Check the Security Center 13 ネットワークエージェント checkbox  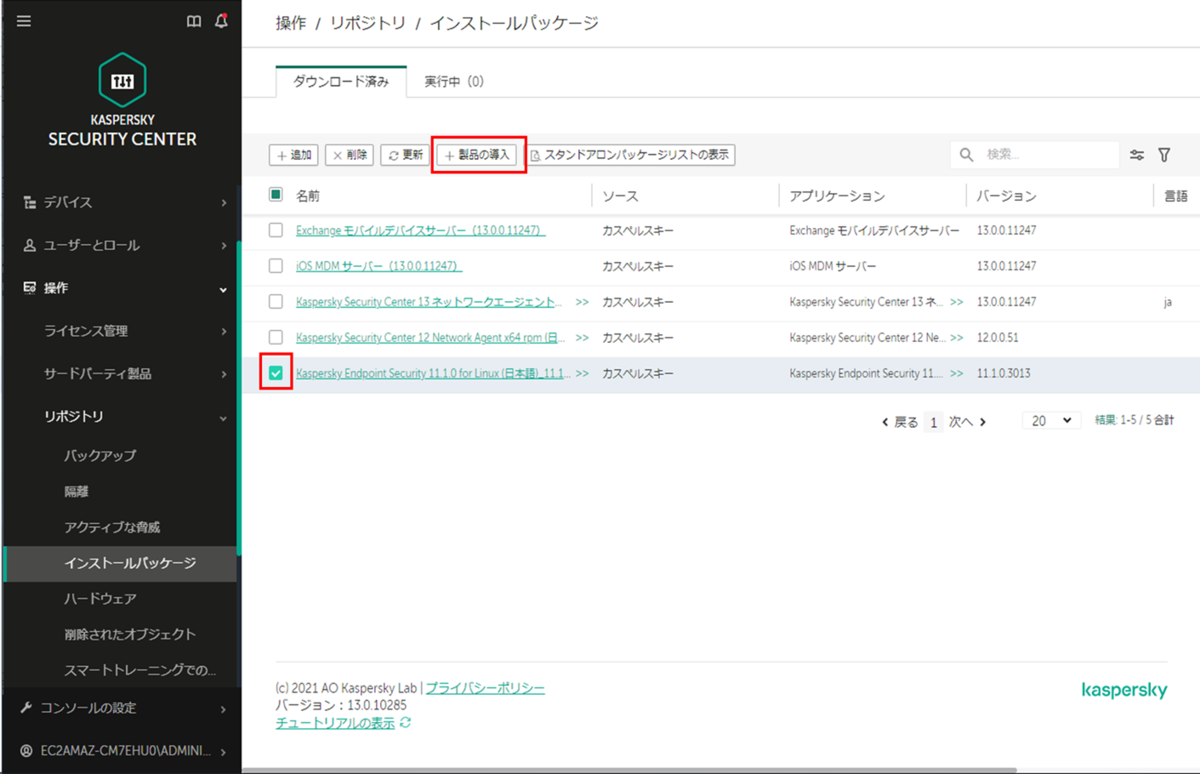276,302
